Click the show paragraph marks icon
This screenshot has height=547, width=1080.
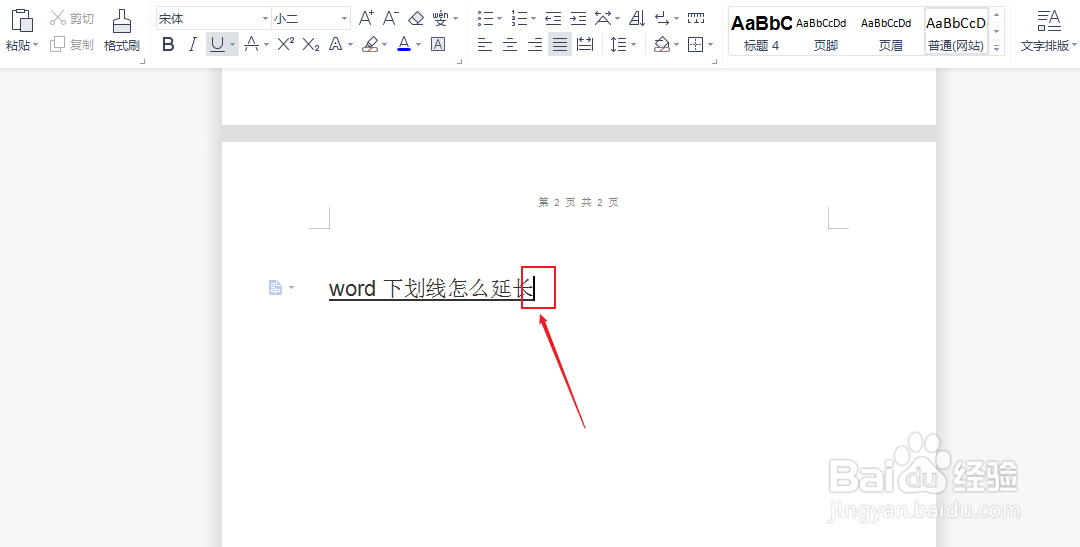click(662, 18)
